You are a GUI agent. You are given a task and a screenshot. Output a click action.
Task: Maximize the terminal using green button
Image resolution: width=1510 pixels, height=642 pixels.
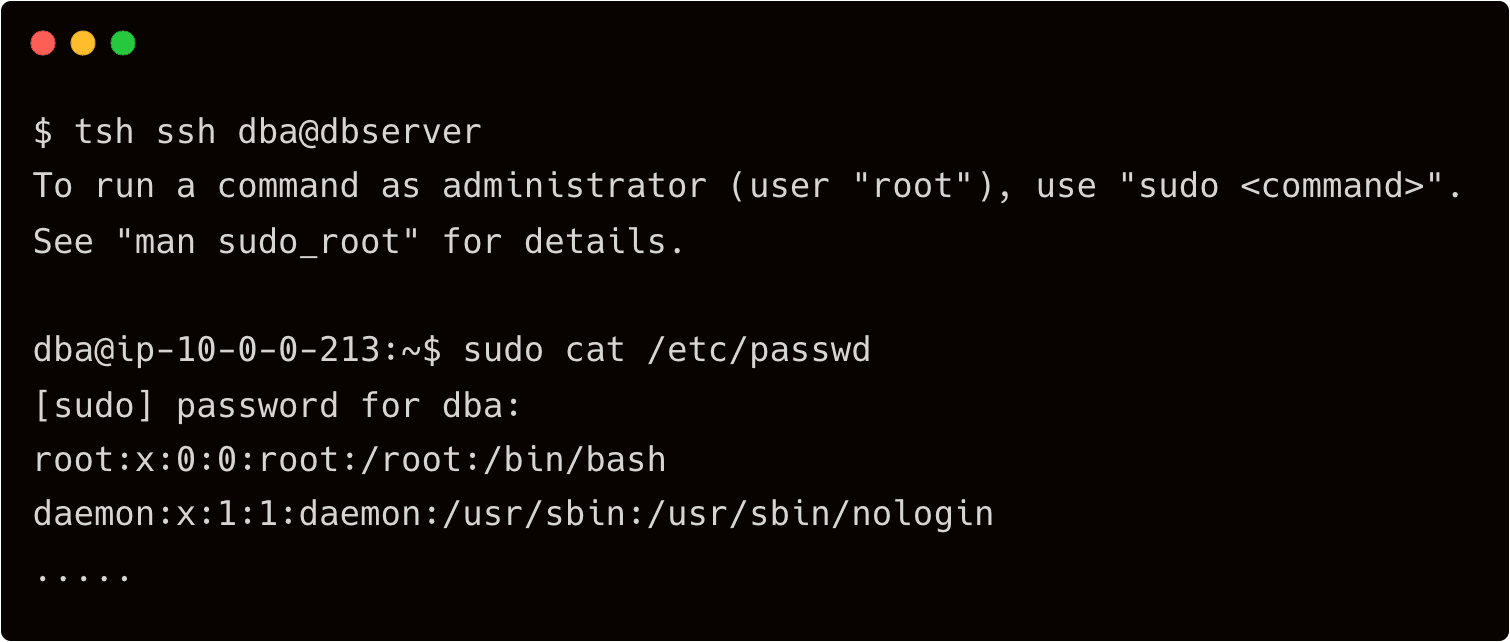tap(123, 44)
